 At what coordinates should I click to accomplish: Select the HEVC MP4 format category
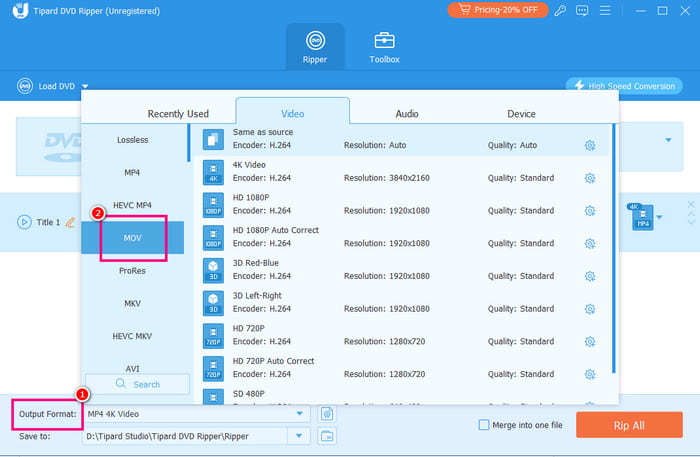click(x=133, y=205)
